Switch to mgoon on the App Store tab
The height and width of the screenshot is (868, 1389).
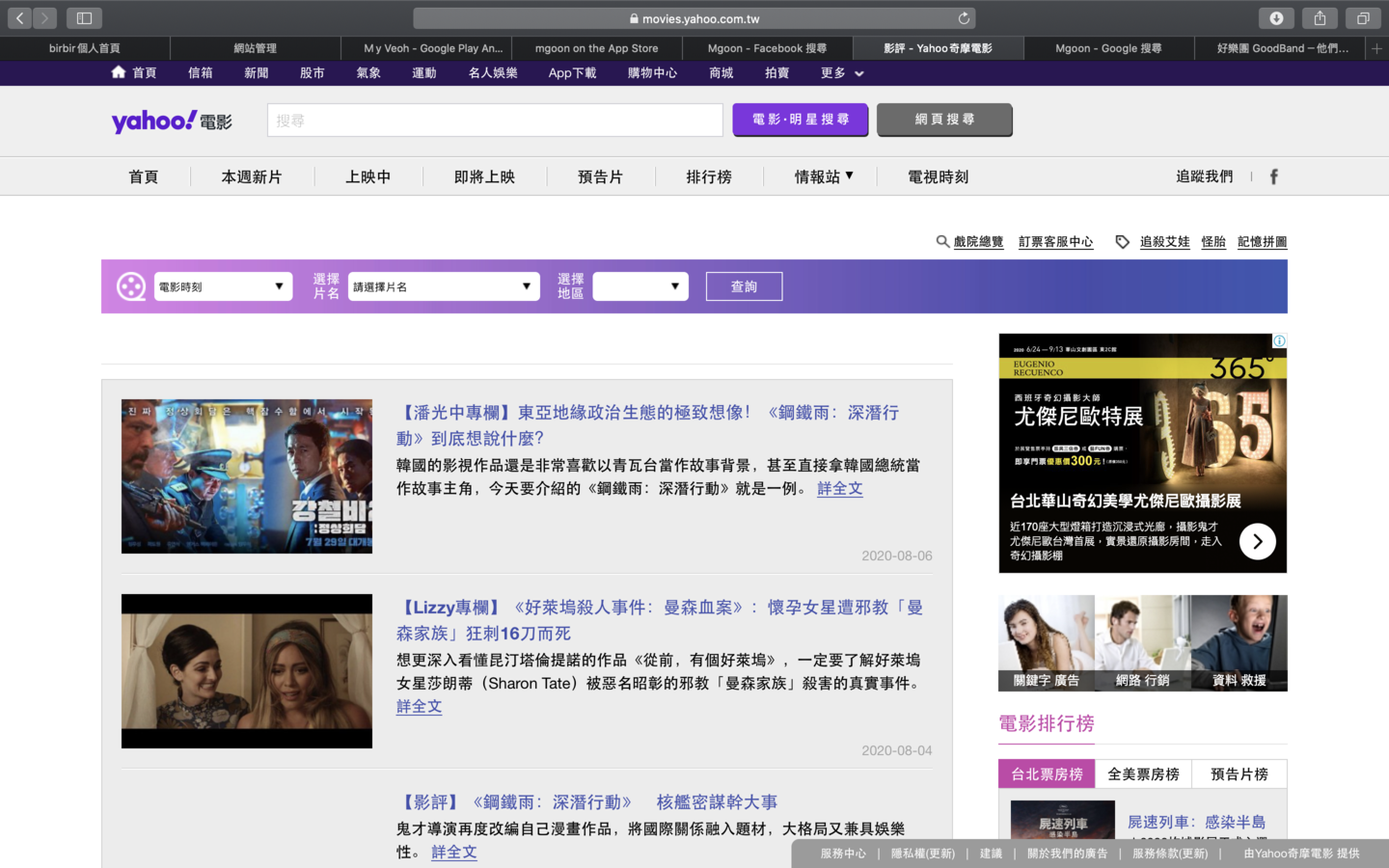[597, 48]
